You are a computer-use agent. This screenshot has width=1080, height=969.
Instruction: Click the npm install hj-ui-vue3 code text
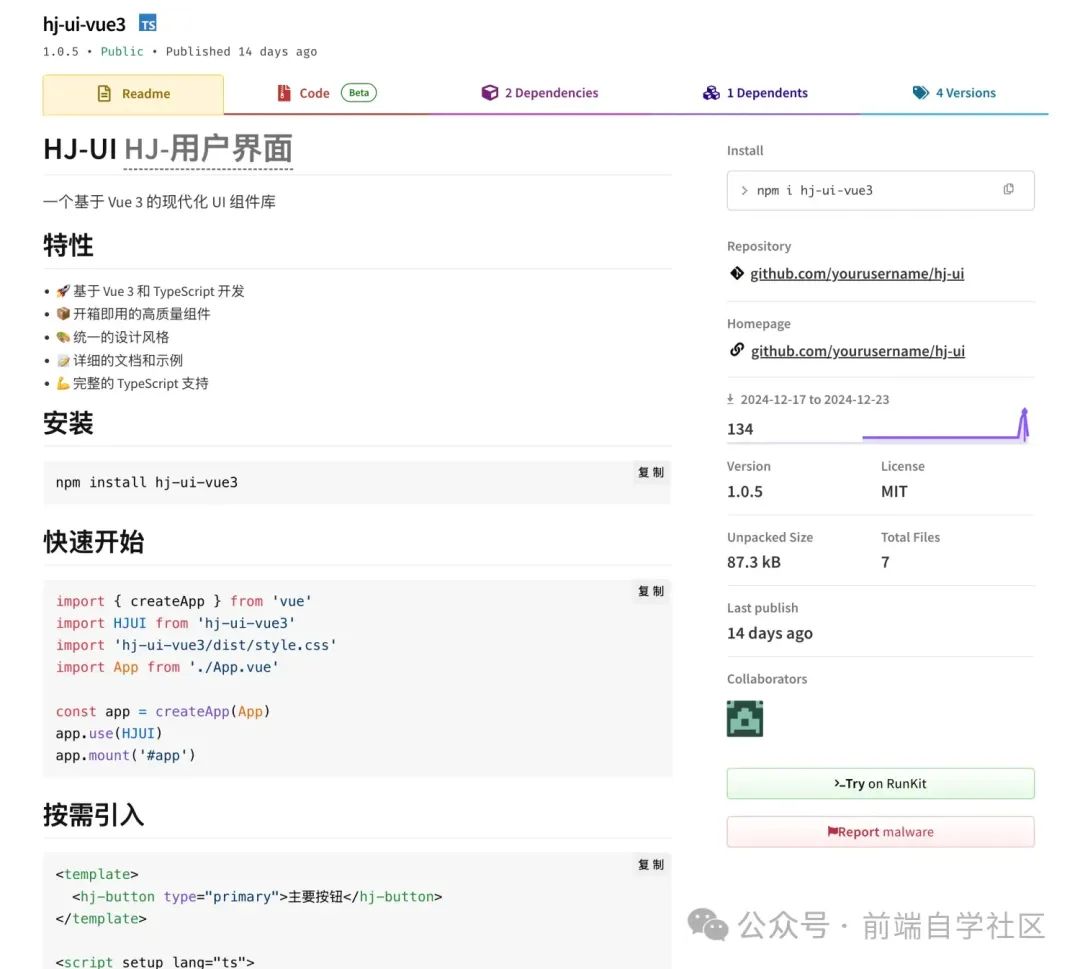[147, 482]
